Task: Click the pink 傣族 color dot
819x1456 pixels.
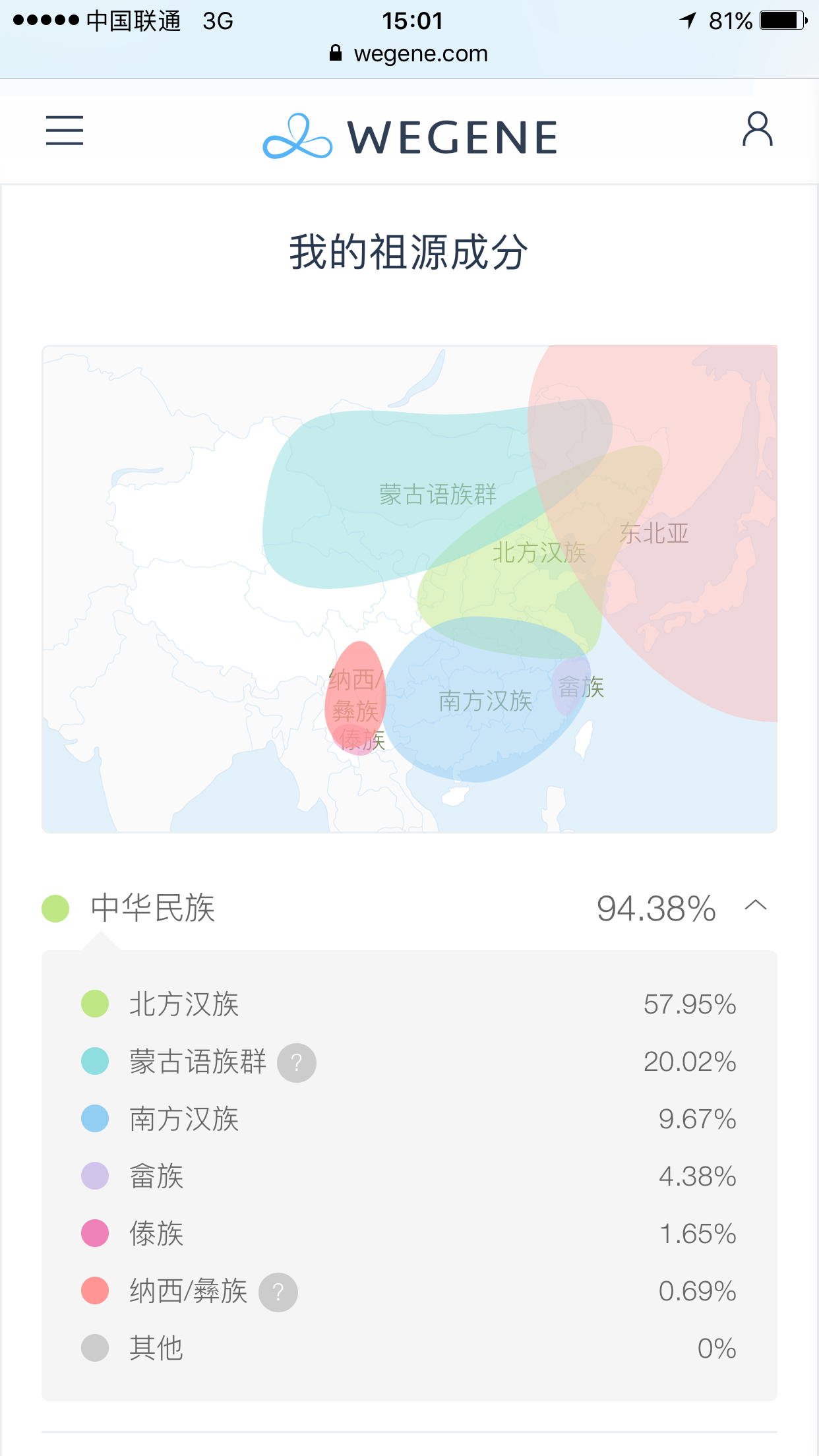Action: click(x=95, y=1234)
